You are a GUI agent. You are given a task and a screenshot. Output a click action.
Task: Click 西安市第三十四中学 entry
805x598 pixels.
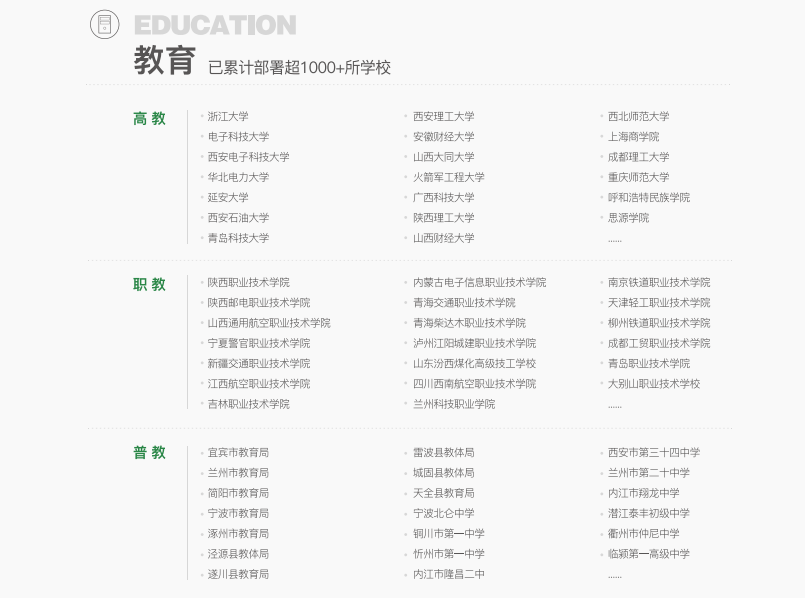click(x=654, y=453)
